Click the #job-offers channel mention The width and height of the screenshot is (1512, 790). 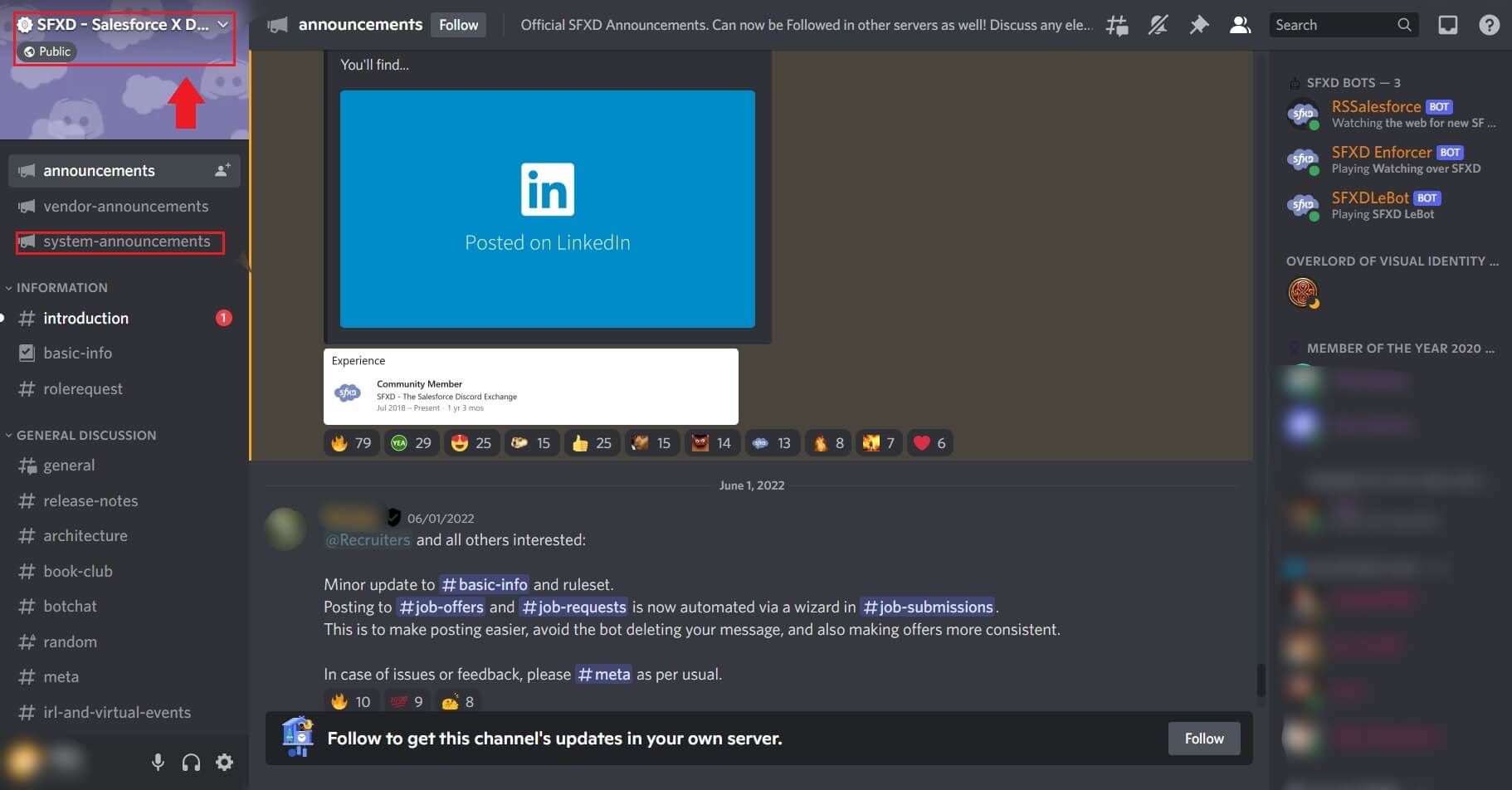coord(441,607)
